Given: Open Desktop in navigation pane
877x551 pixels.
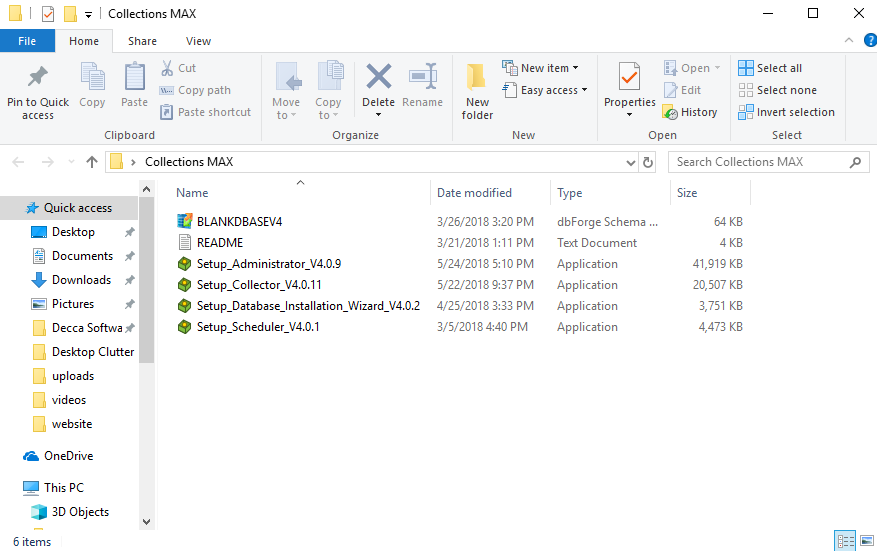Looking at the screenshot, I should pos(73,232).
